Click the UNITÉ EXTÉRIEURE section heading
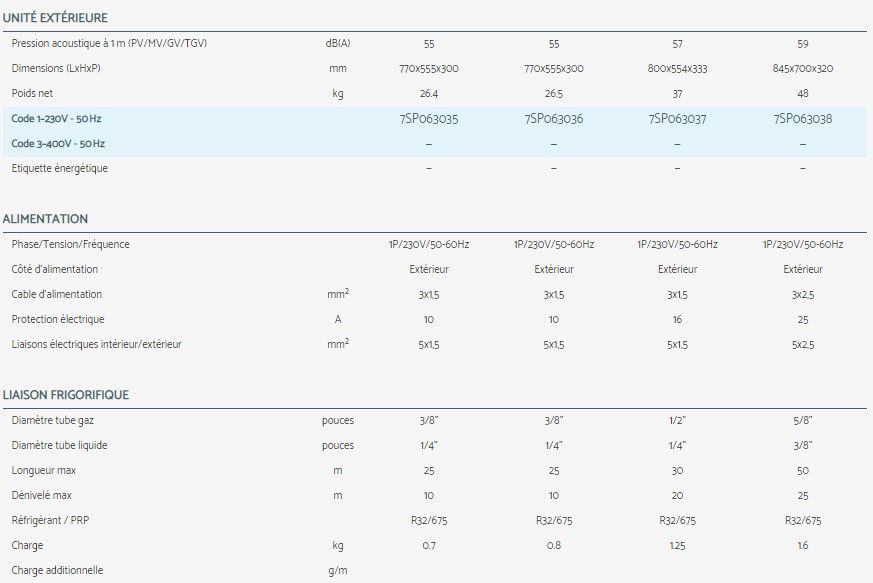 point(56,18)
